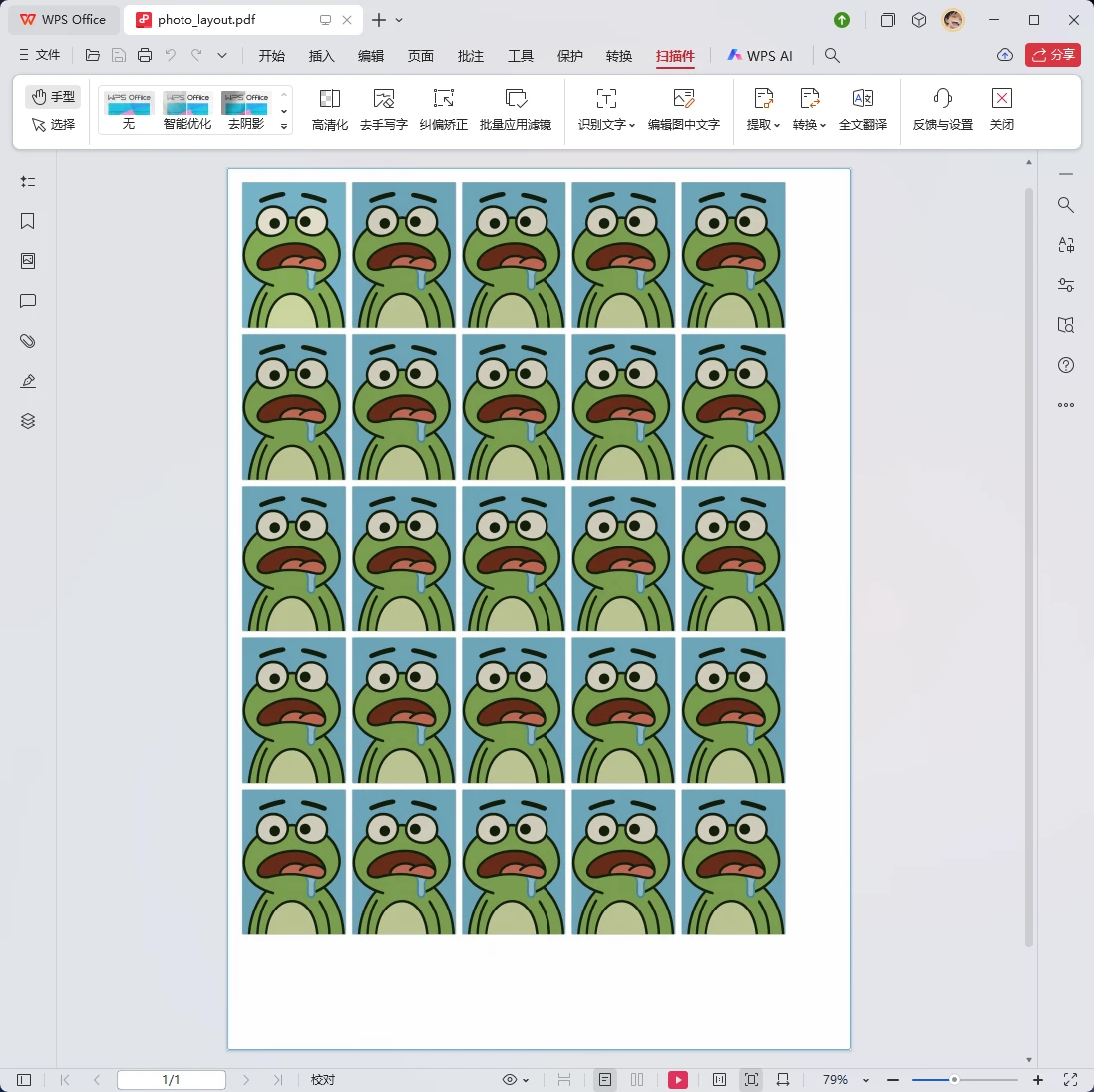This screenshot has height=1092, width=1094.
Task: Click the 纠偏矫正 deskew tool
Action: click(443, 99)
